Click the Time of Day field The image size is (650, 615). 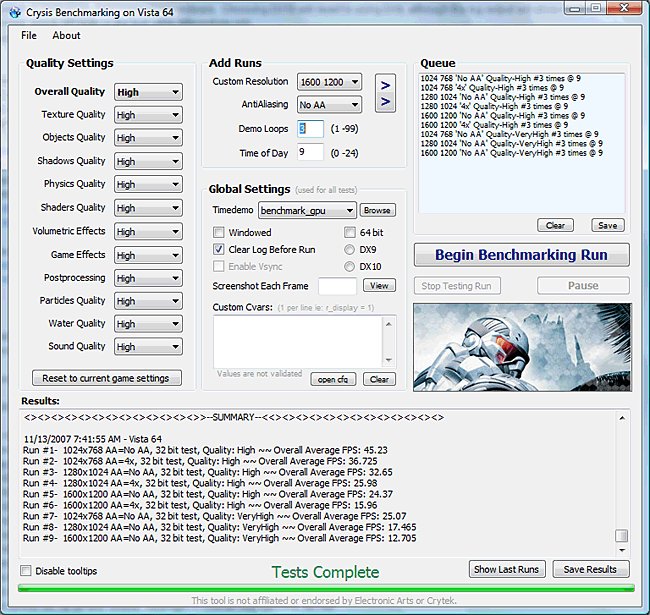click(310, 152)
